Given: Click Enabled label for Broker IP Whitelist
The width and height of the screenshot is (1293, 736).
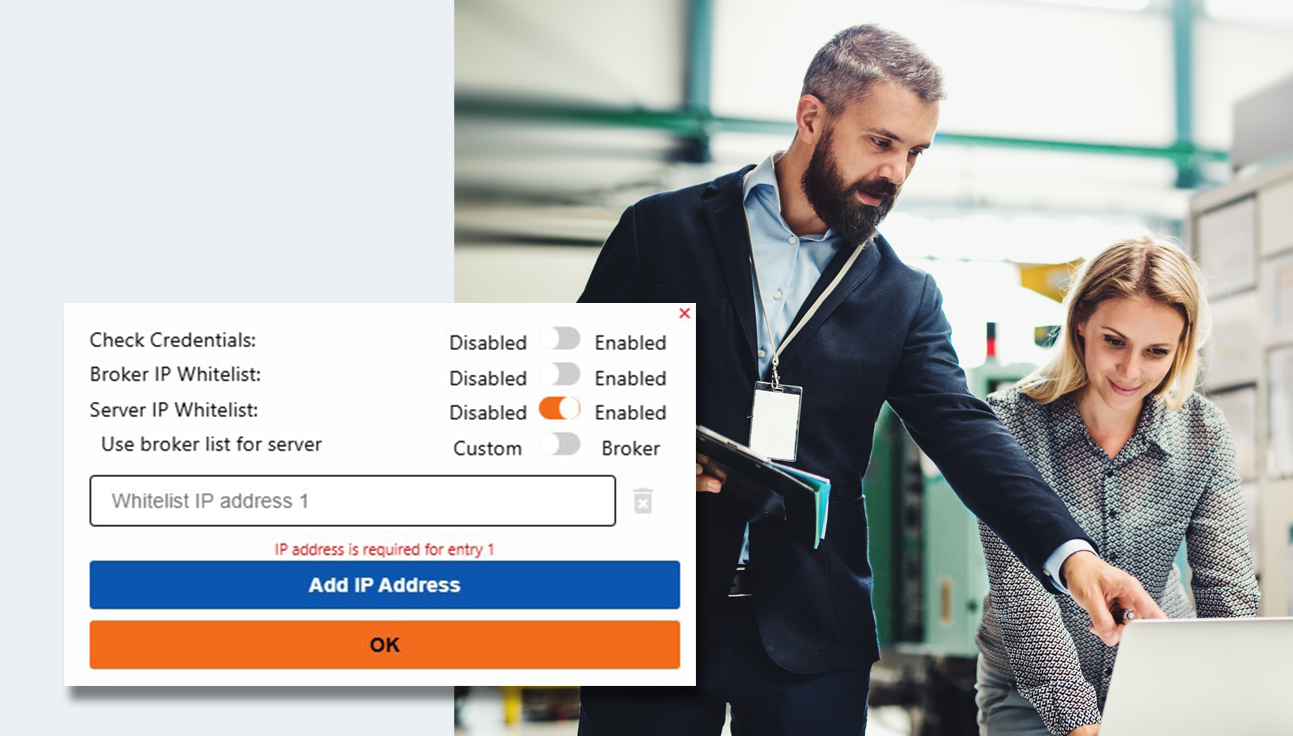Looking at the screenshot, I should 630,379.
